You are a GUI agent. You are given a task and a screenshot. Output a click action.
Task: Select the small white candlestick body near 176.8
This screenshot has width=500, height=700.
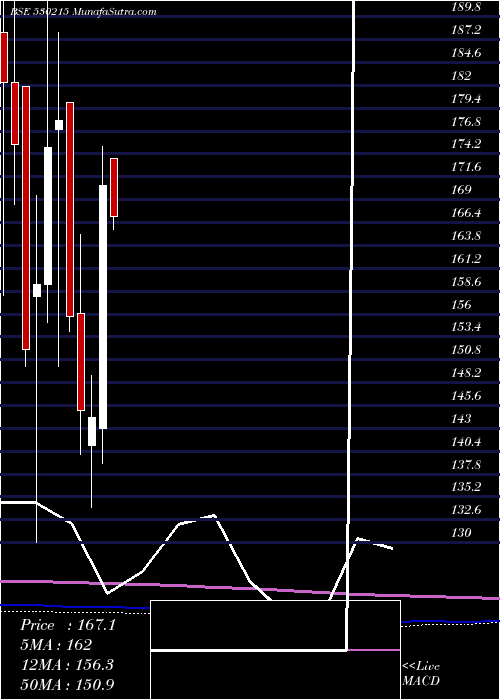[x=59, y=125]
